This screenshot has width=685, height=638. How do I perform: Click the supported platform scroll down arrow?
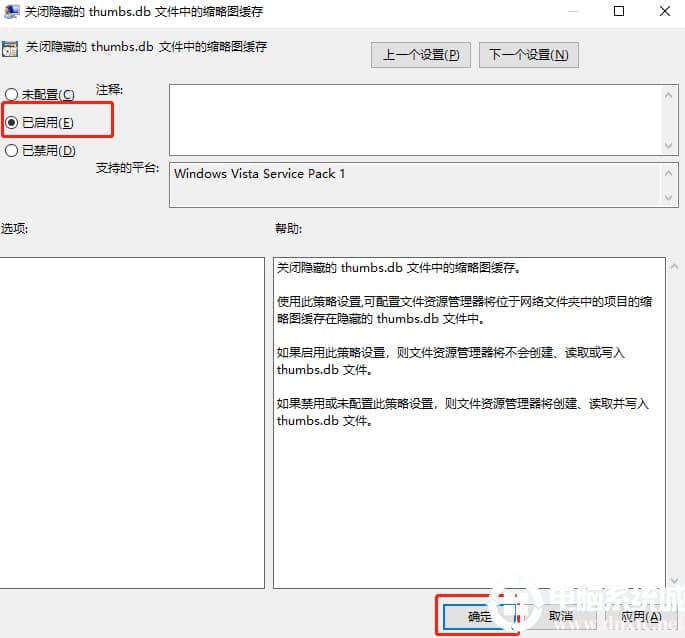click(668, 198)
